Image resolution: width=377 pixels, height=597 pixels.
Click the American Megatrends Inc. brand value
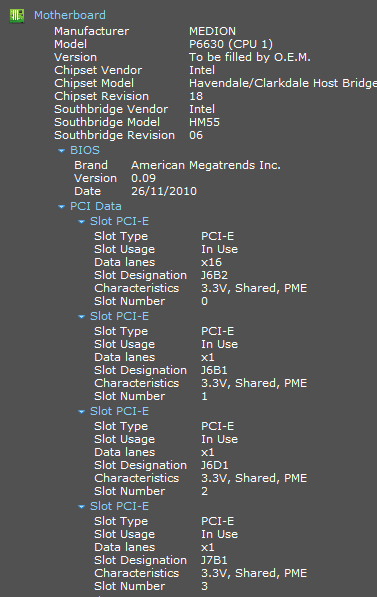(206, 165)
